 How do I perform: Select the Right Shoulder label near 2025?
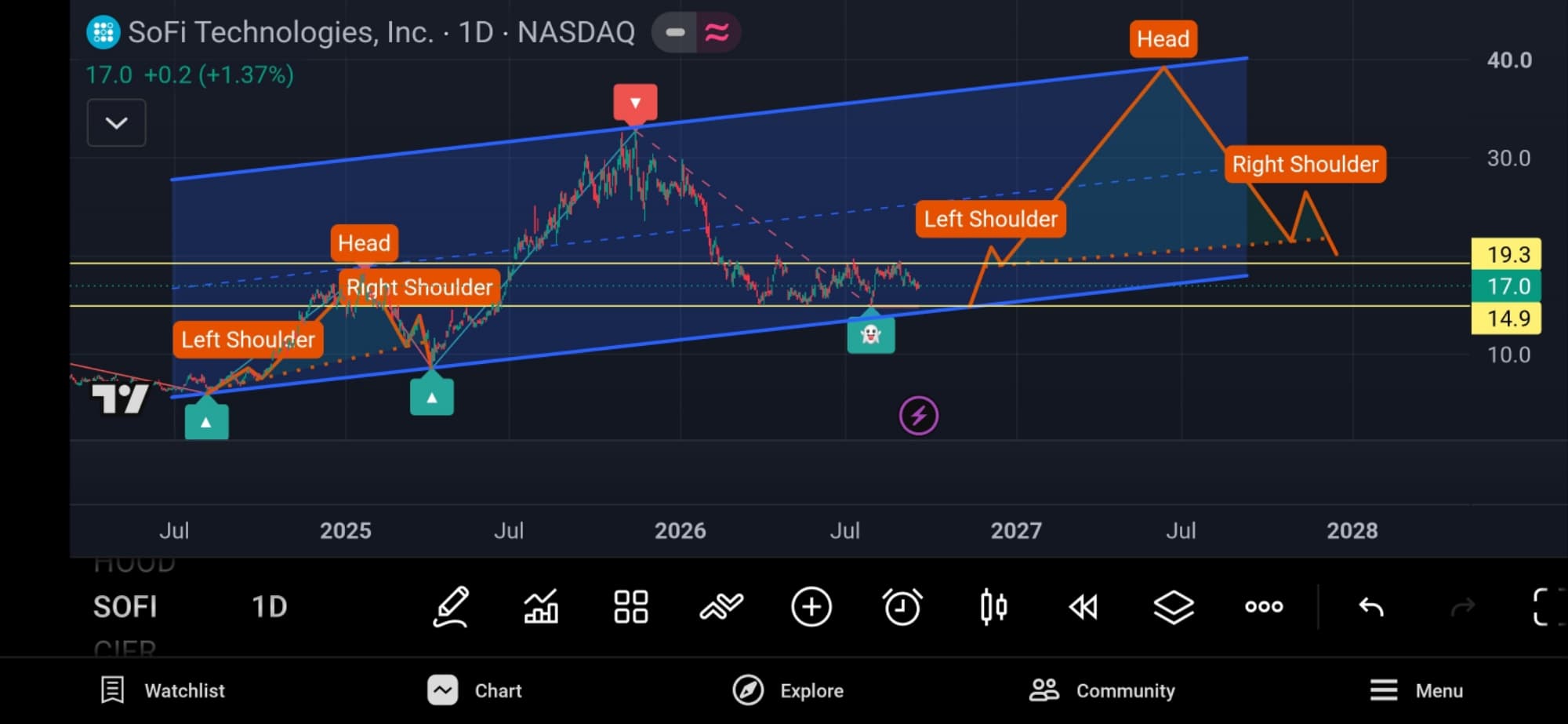point(419,287)
